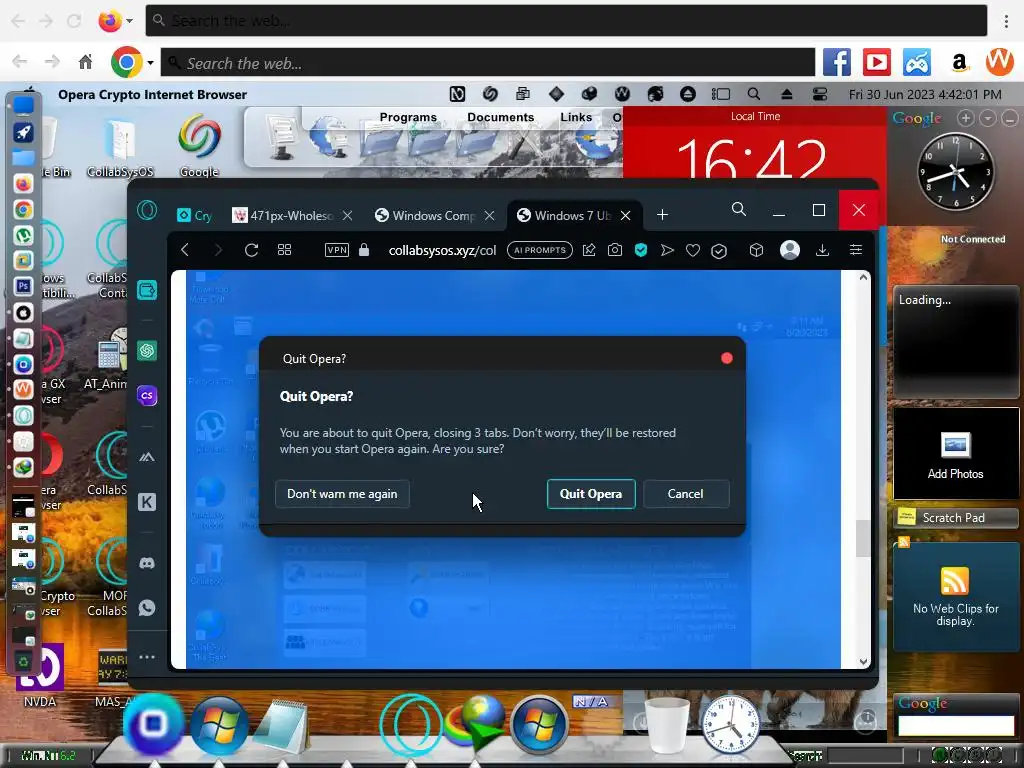
Task: Open Discord in Opera sidebar
Action: tap(147, 563)
